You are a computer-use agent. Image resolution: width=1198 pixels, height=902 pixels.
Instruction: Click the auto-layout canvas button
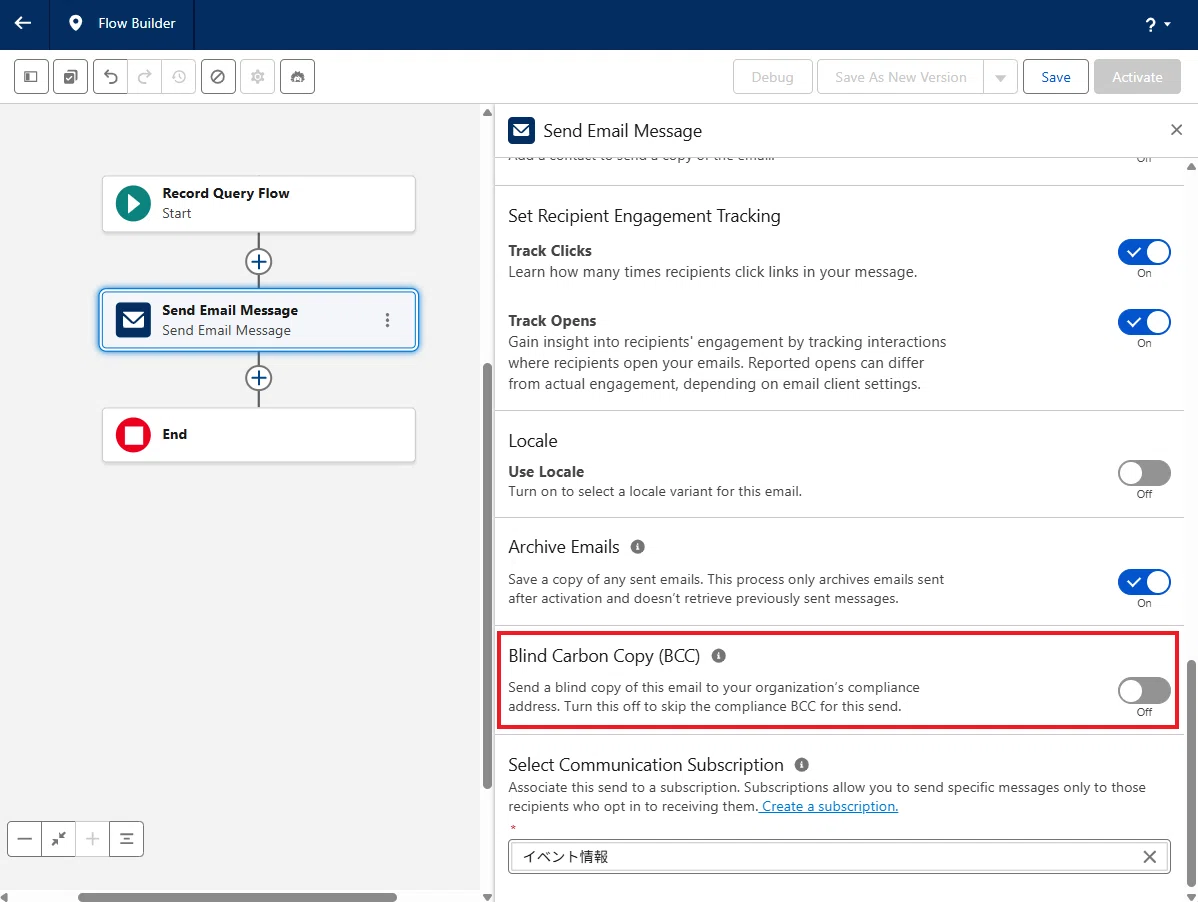(x=127, y=839)
